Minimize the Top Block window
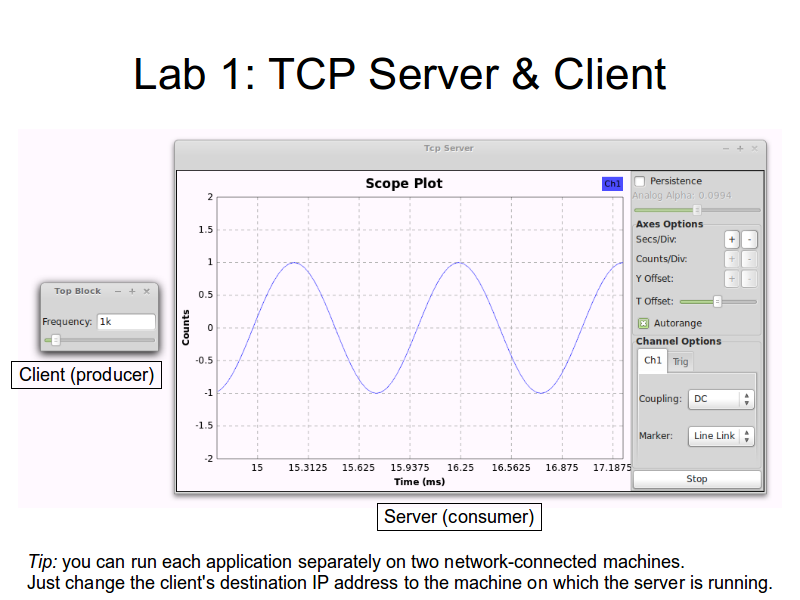 tap(118, 291)
